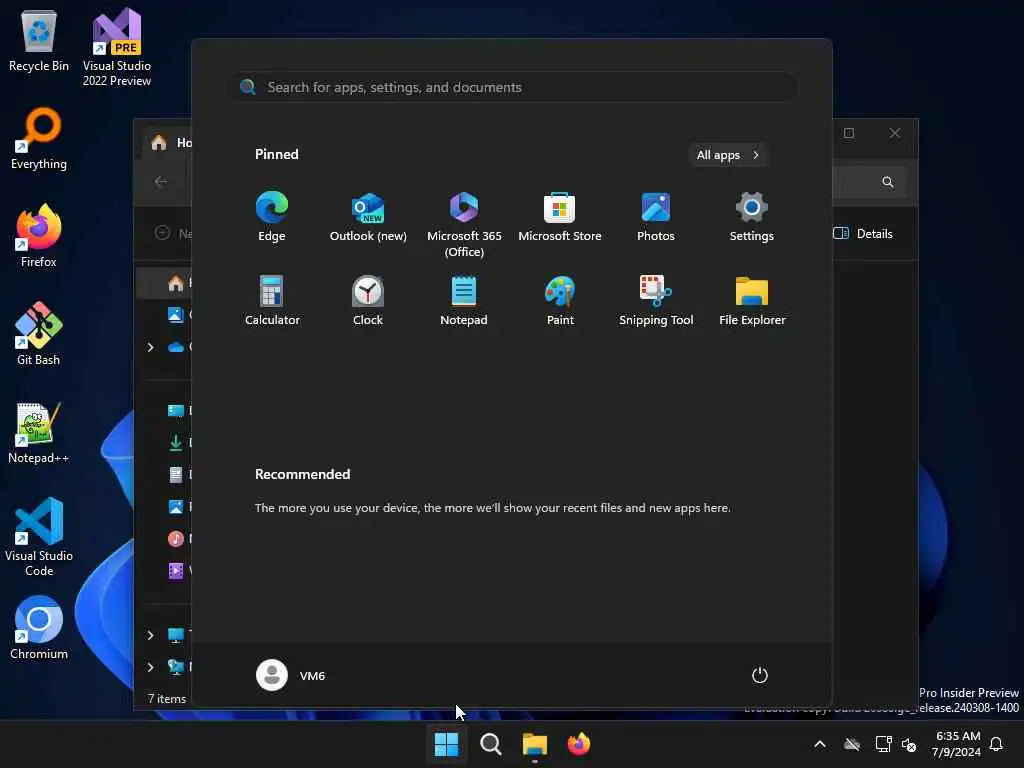This screenshot has width=1024, height=768.
Task: Click the Videos icon in navigation pane
Action: tap(176, 570)
